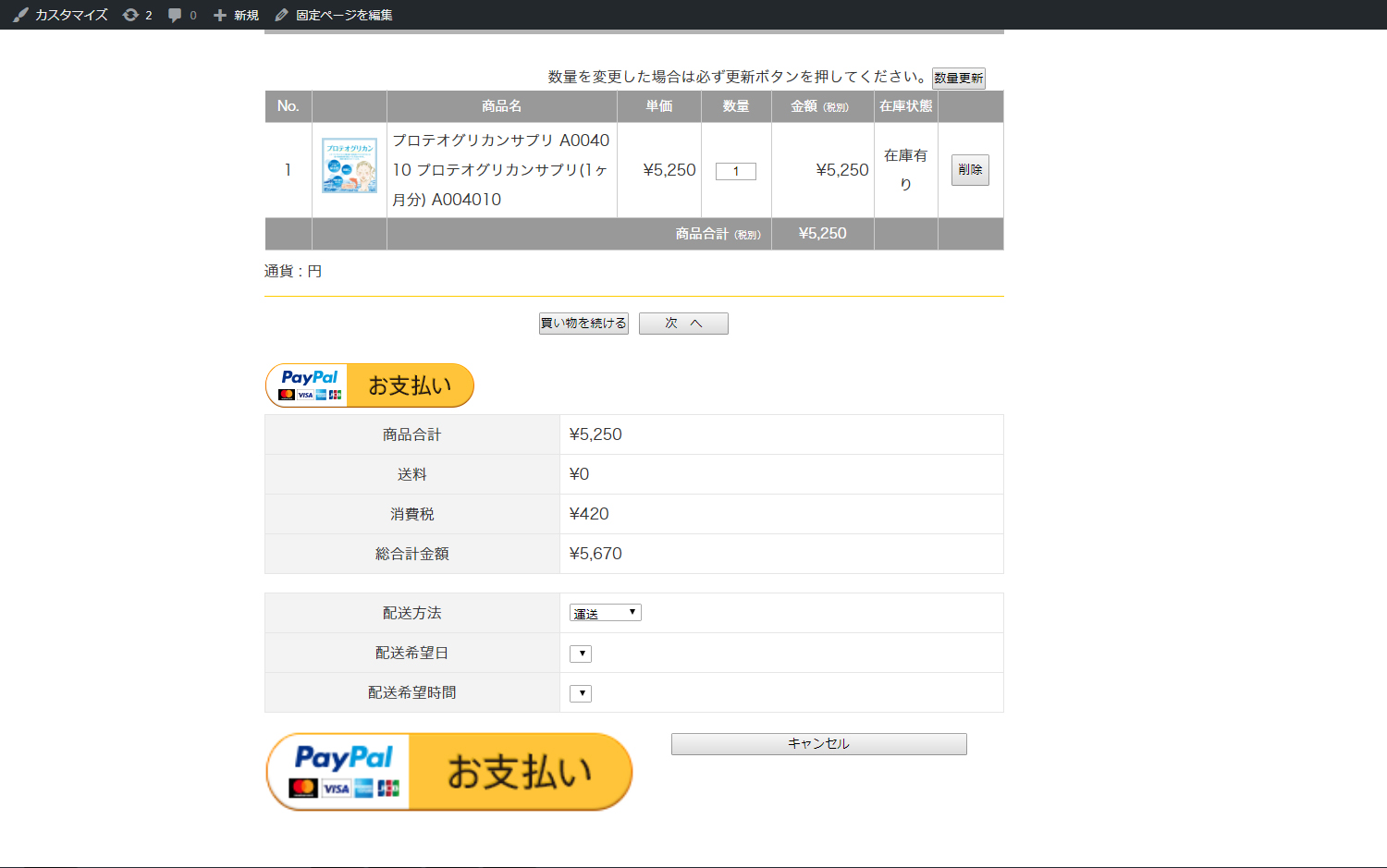The width and height of the screenshot is (1387, 868).
Task: Click the product name text プロテオグリカンサプリ
Action: coord(500,170)
